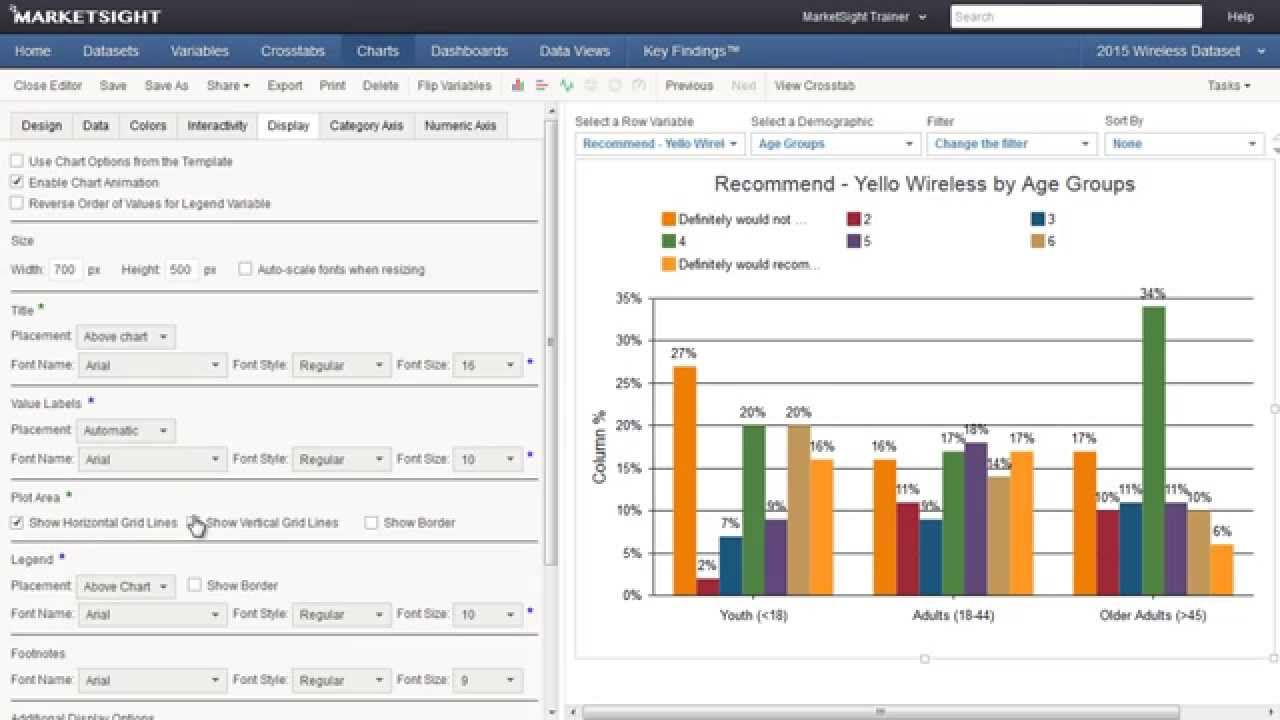The image size is (1280, 720).
Task: Click Delete in toolbar
Action: coord(381,86)
